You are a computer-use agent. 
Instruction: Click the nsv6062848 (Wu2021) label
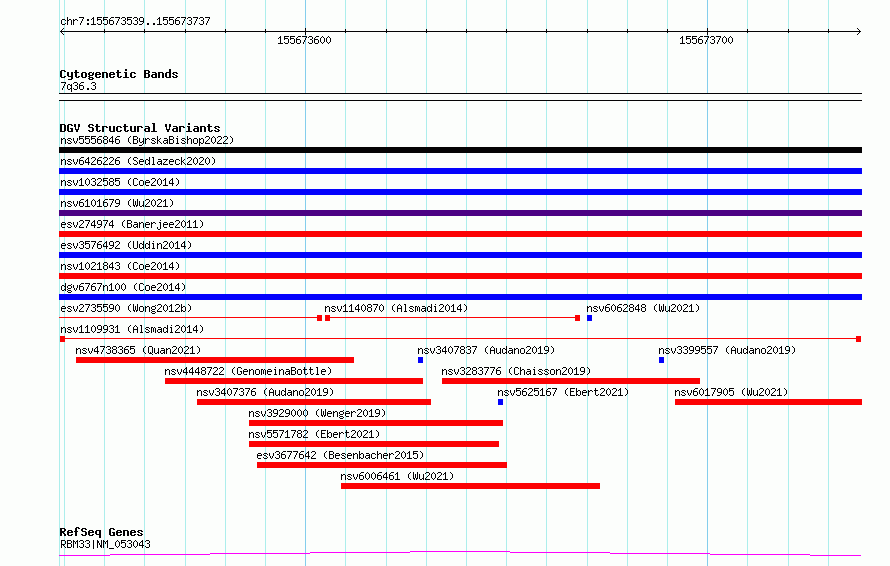[x=643, y=308]
